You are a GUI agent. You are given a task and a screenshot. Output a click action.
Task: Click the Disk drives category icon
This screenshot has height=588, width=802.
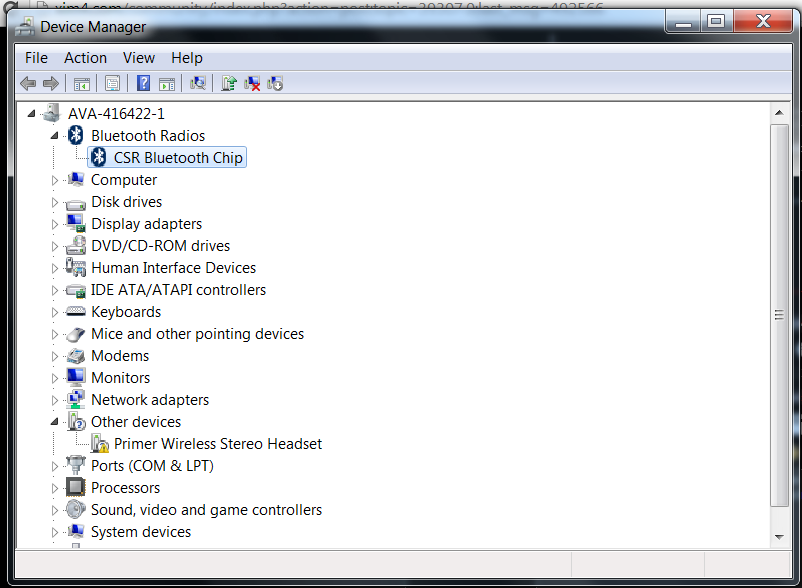[76, 203]
